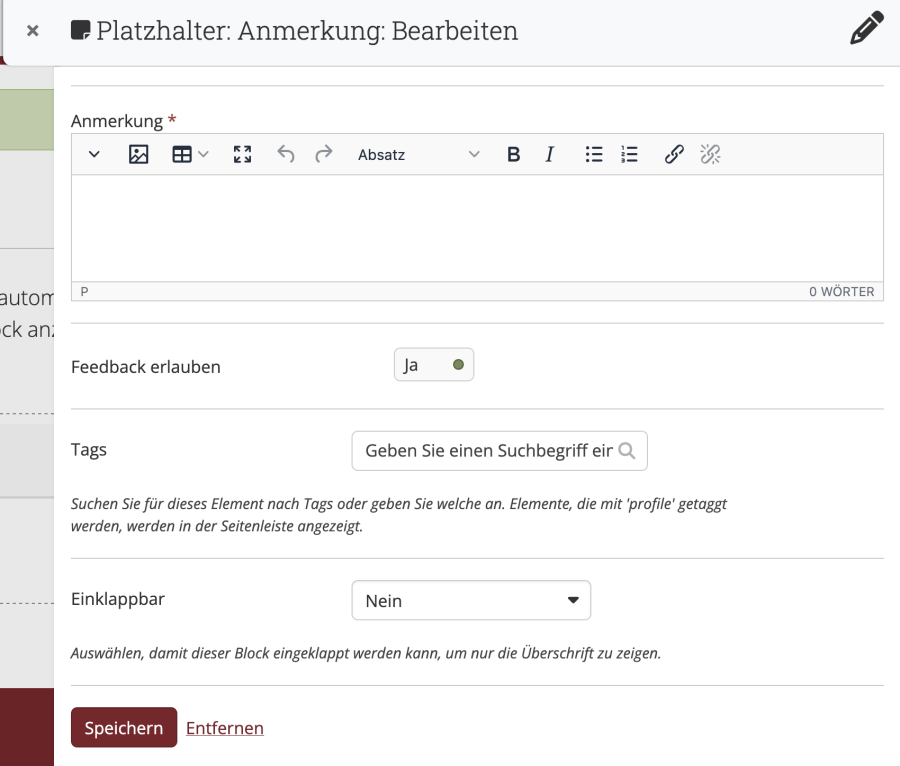Viewport: 900px width, 766px height.
Task: Click the Speichern button
Action: pos(123,728)
